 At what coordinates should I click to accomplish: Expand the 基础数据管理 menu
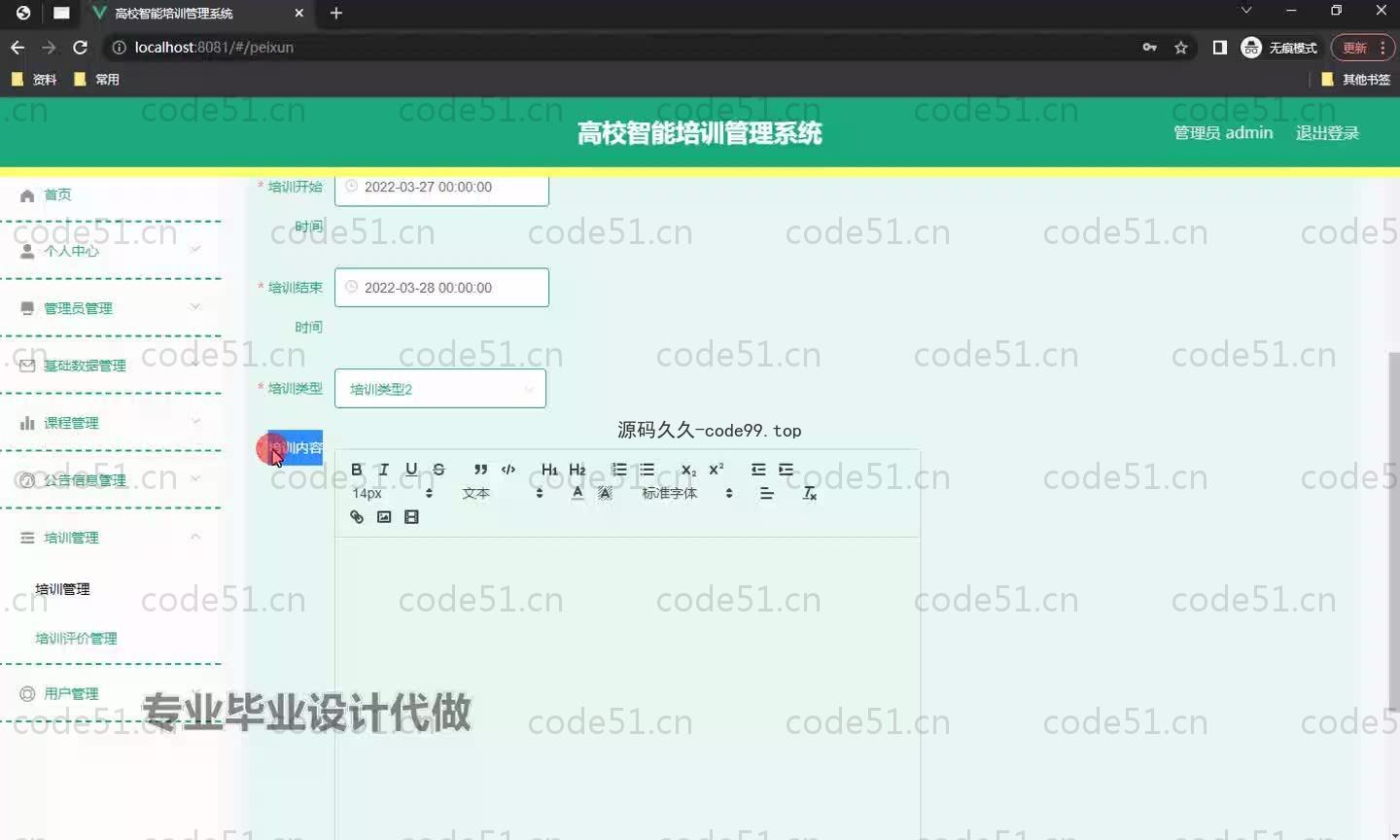[111, 366]
